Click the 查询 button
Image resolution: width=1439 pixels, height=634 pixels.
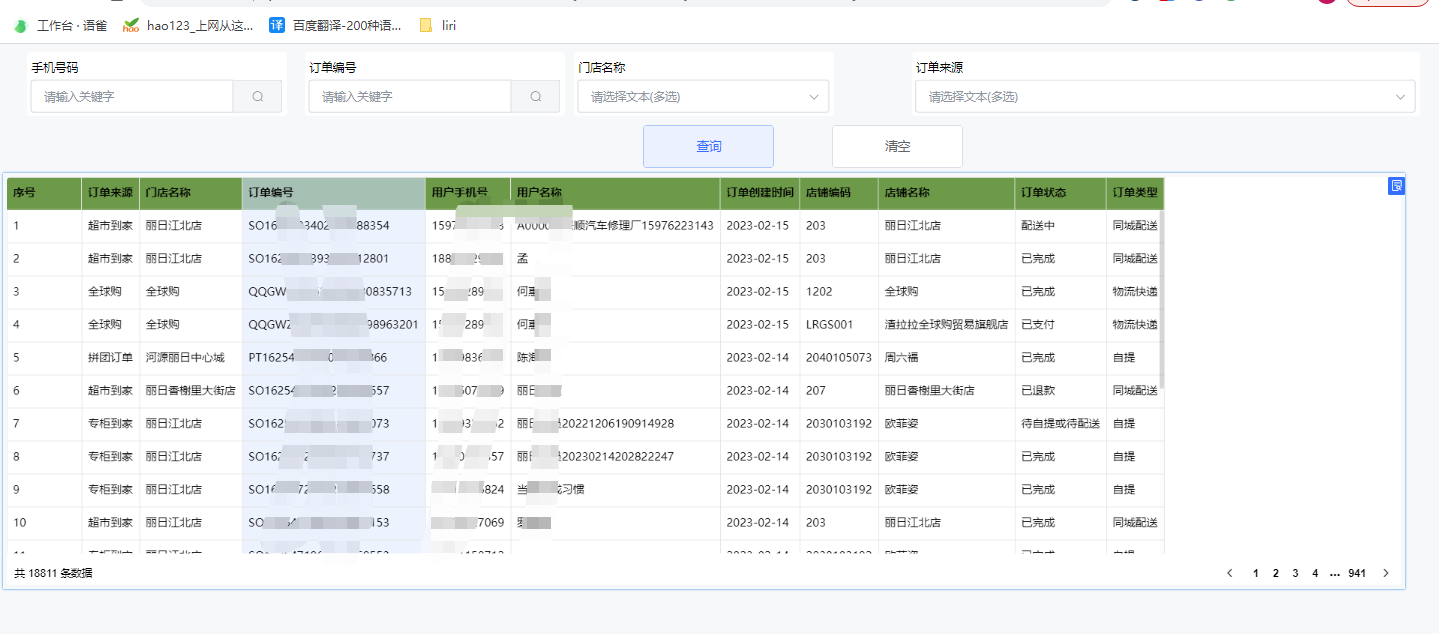[708, 146]
